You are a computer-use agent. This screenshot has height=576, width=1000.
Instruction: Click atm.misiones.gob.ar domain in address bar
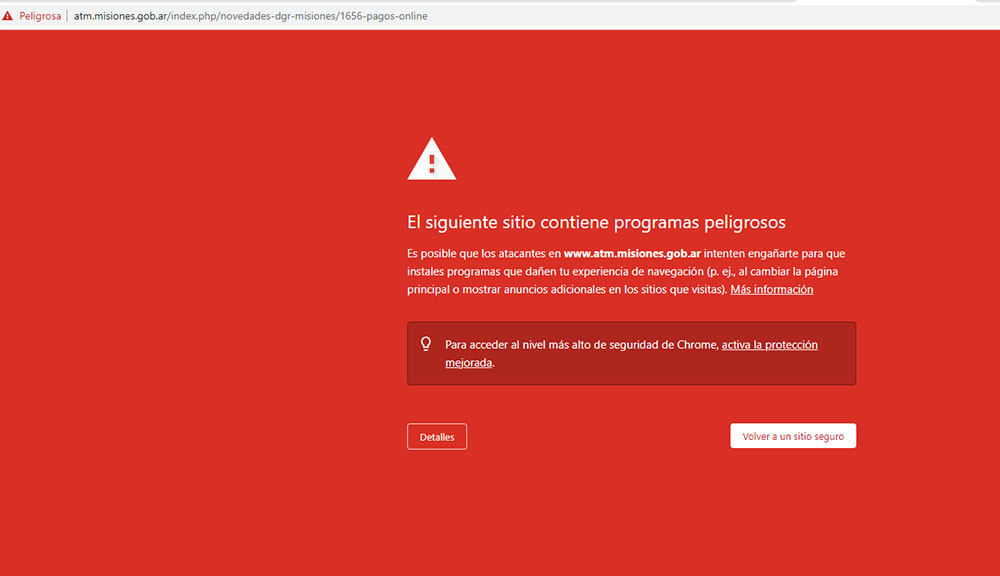tap(120, 16)
